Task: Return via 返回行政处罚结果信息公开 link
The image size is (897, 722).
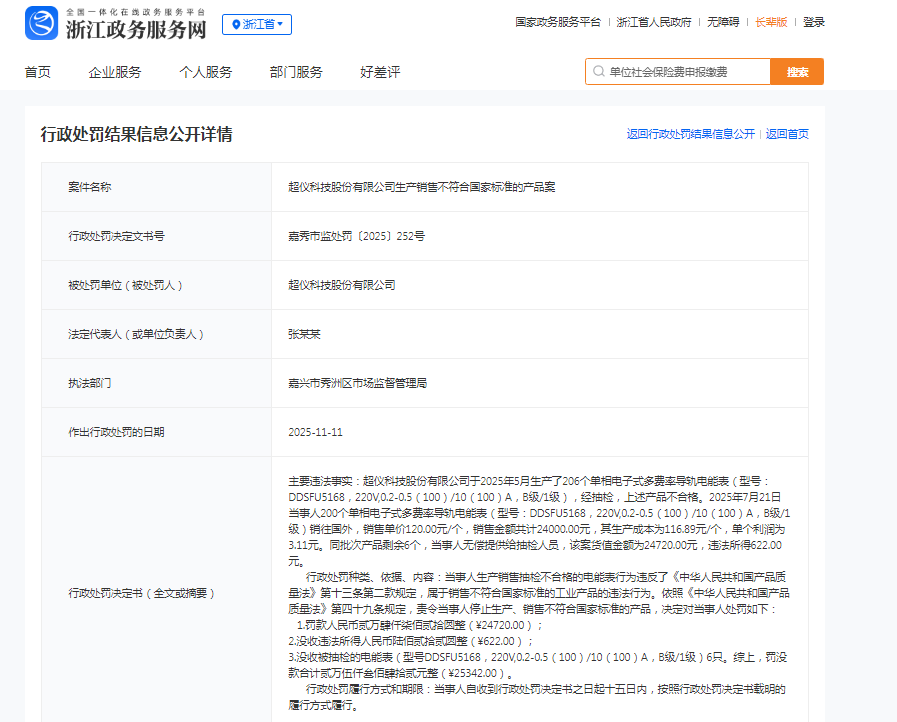Action: click(x=690, y=134)
